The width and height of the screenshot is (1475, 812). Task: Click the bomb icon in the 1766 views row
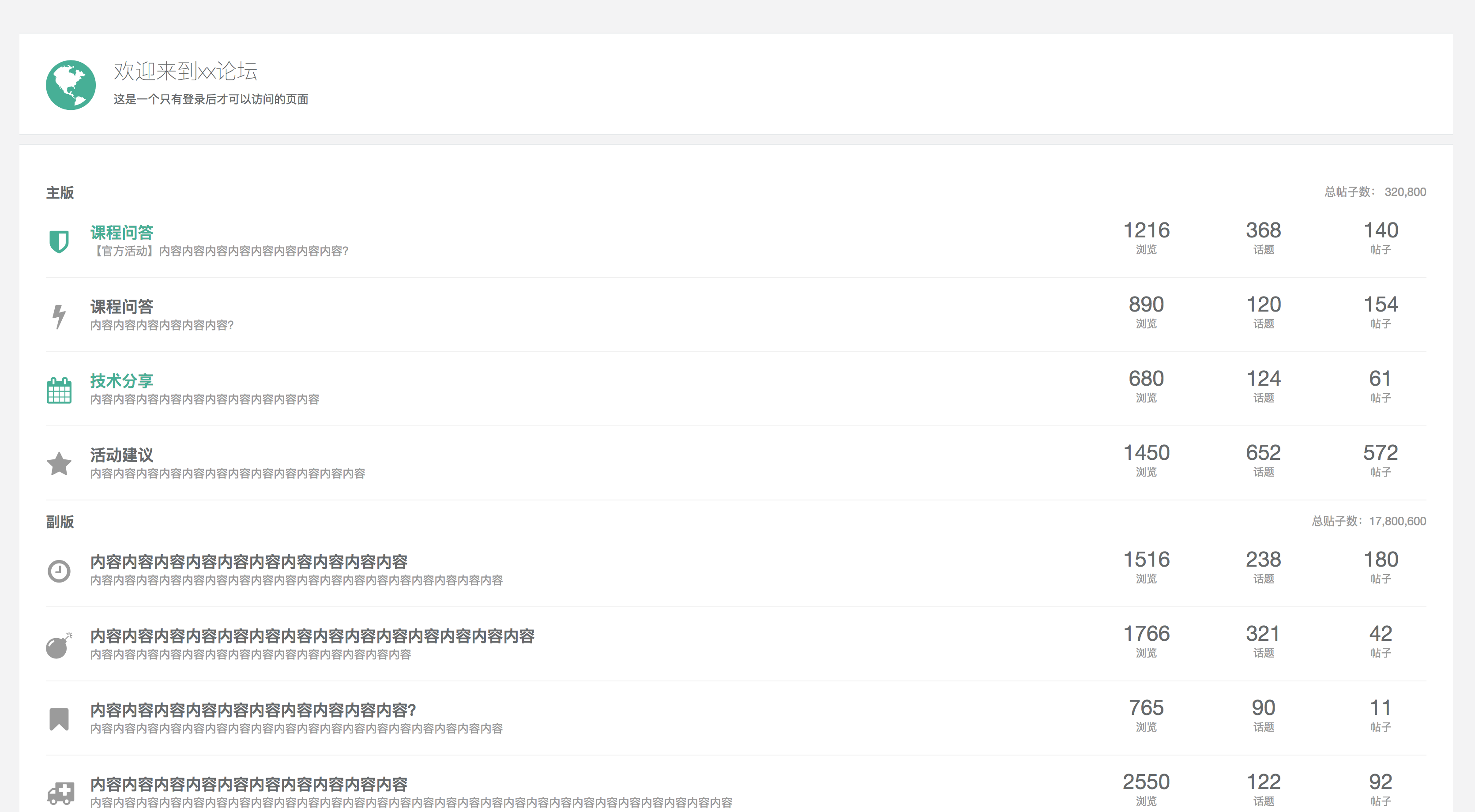pyautogui.click(x=59, y=645)
